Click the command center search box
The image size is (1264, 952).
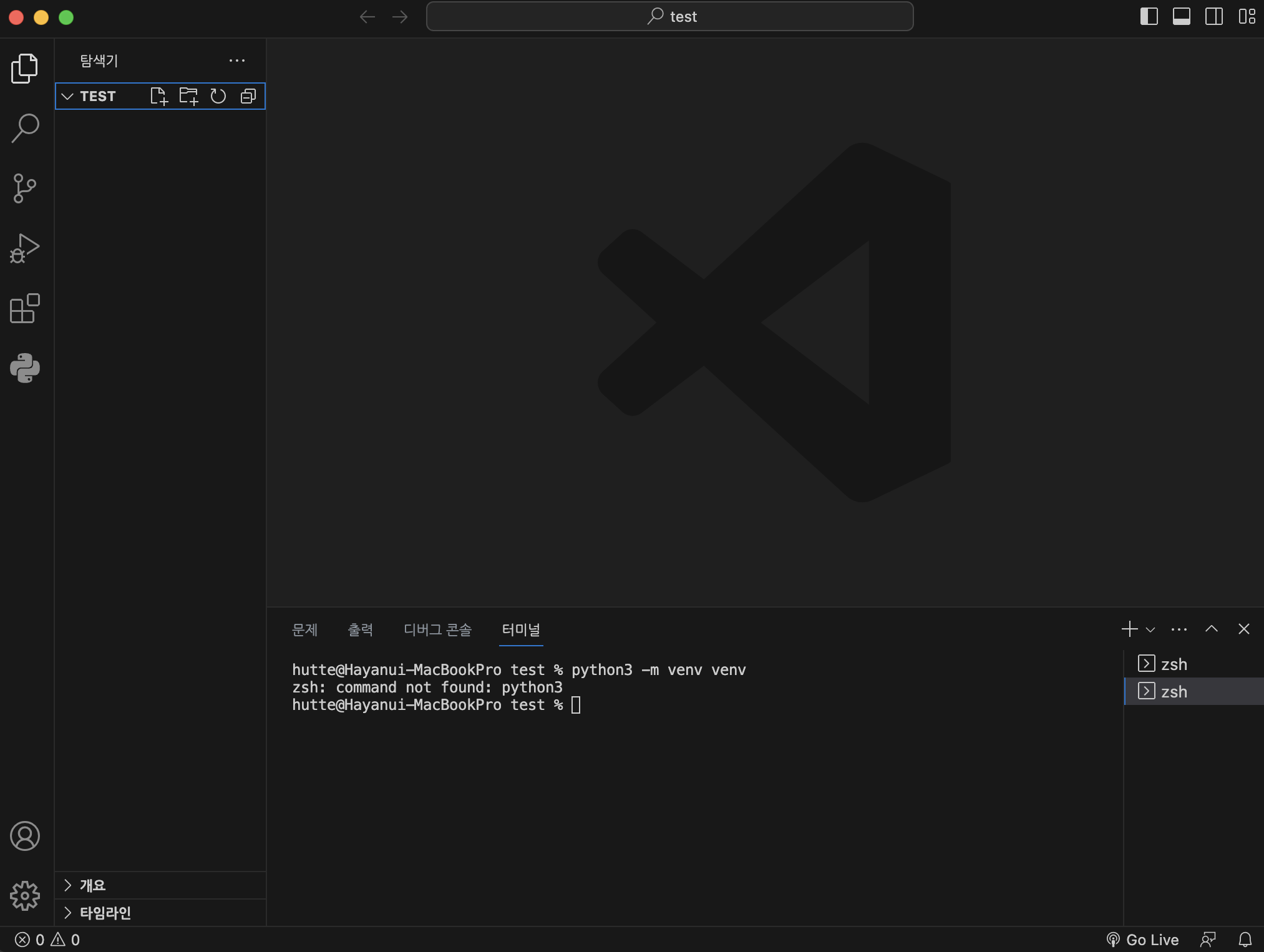point(670,16)
